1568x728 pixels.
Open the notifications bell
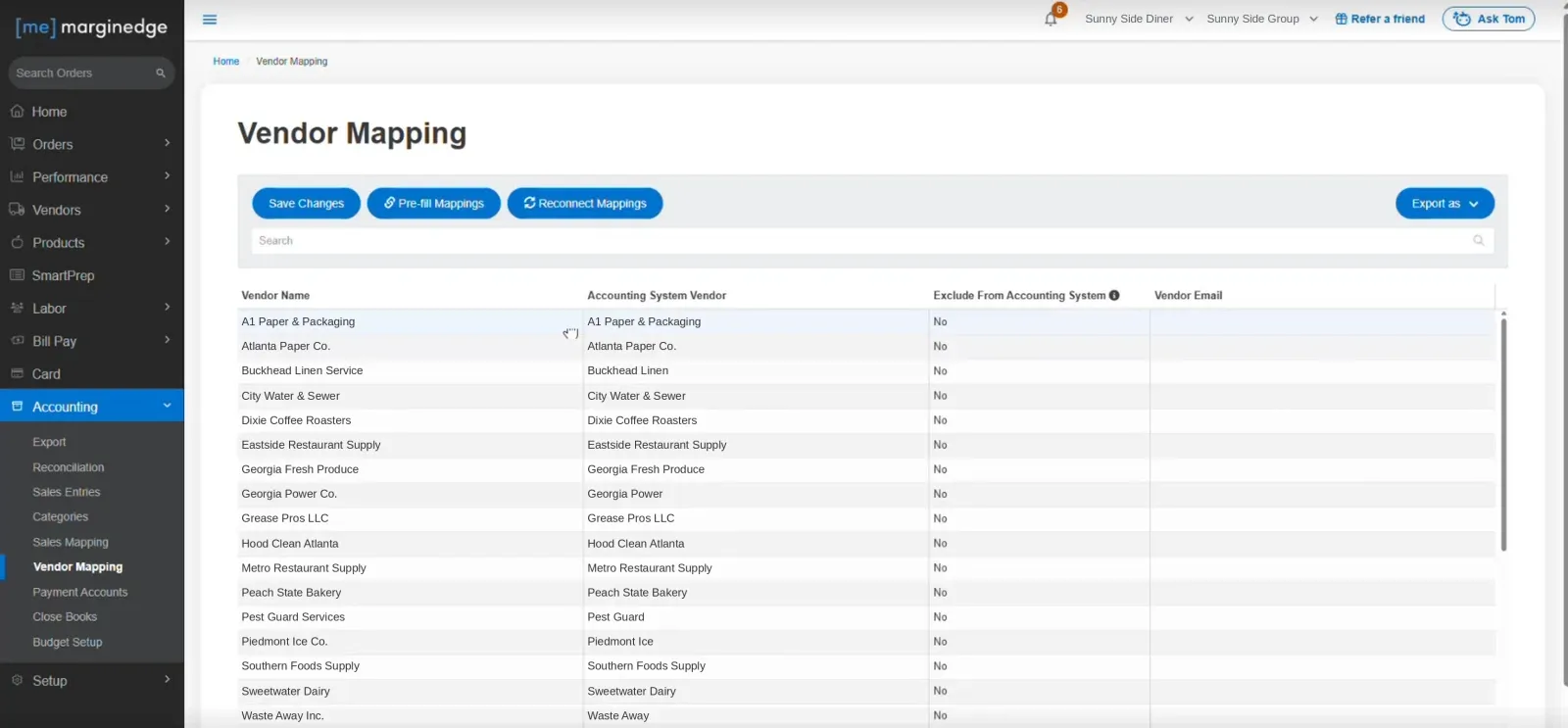1051,19
